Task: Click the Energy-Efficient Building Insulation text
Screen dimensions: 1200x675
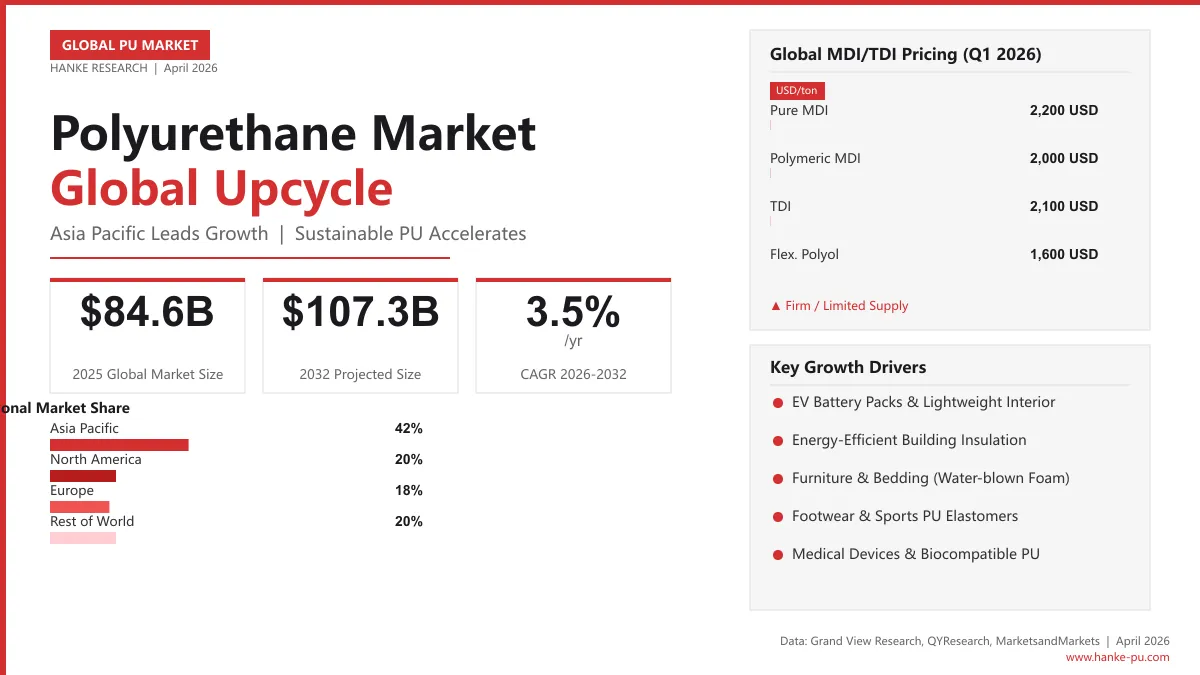Action: coord(909,440)
